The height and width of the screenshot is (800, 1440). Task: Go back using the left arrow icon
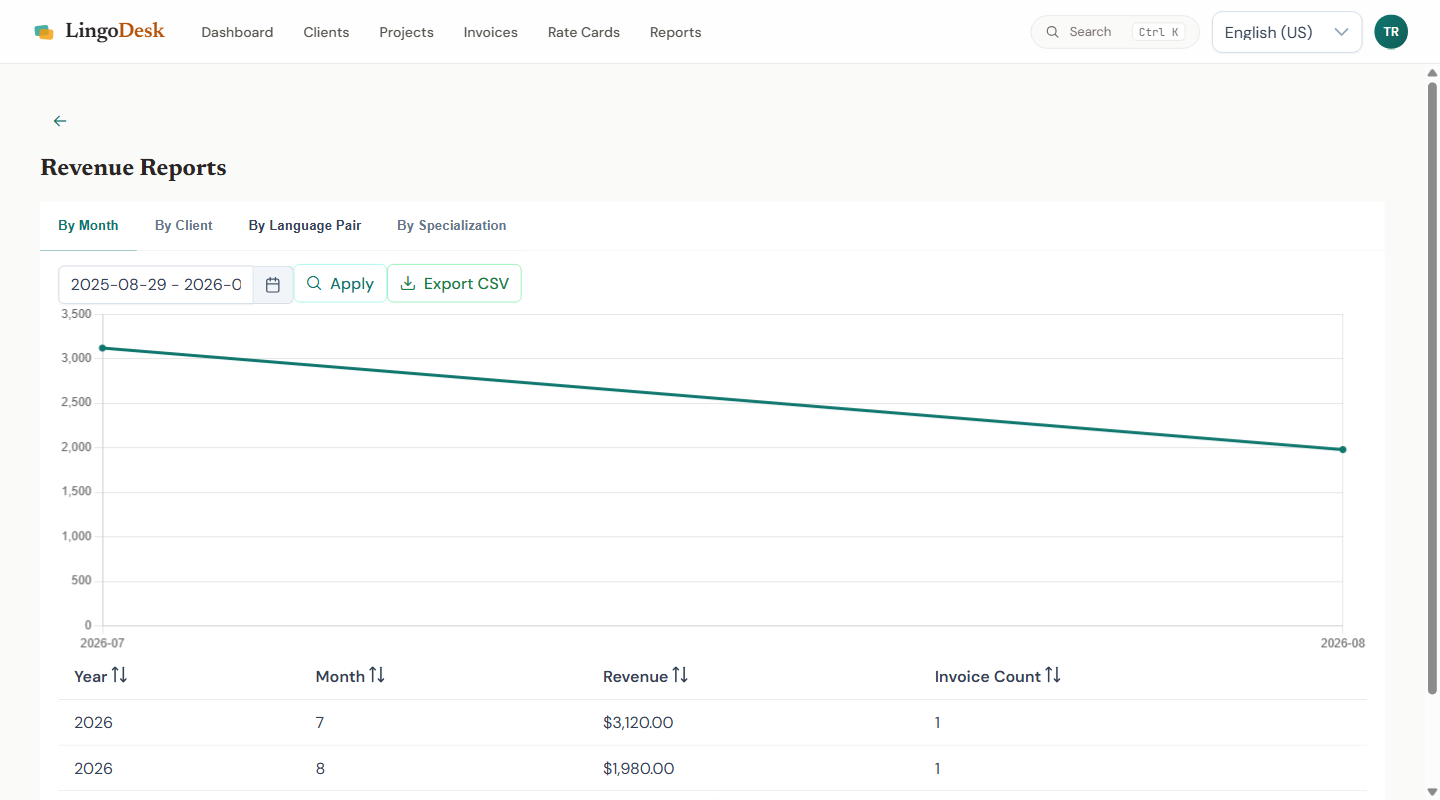60,121
